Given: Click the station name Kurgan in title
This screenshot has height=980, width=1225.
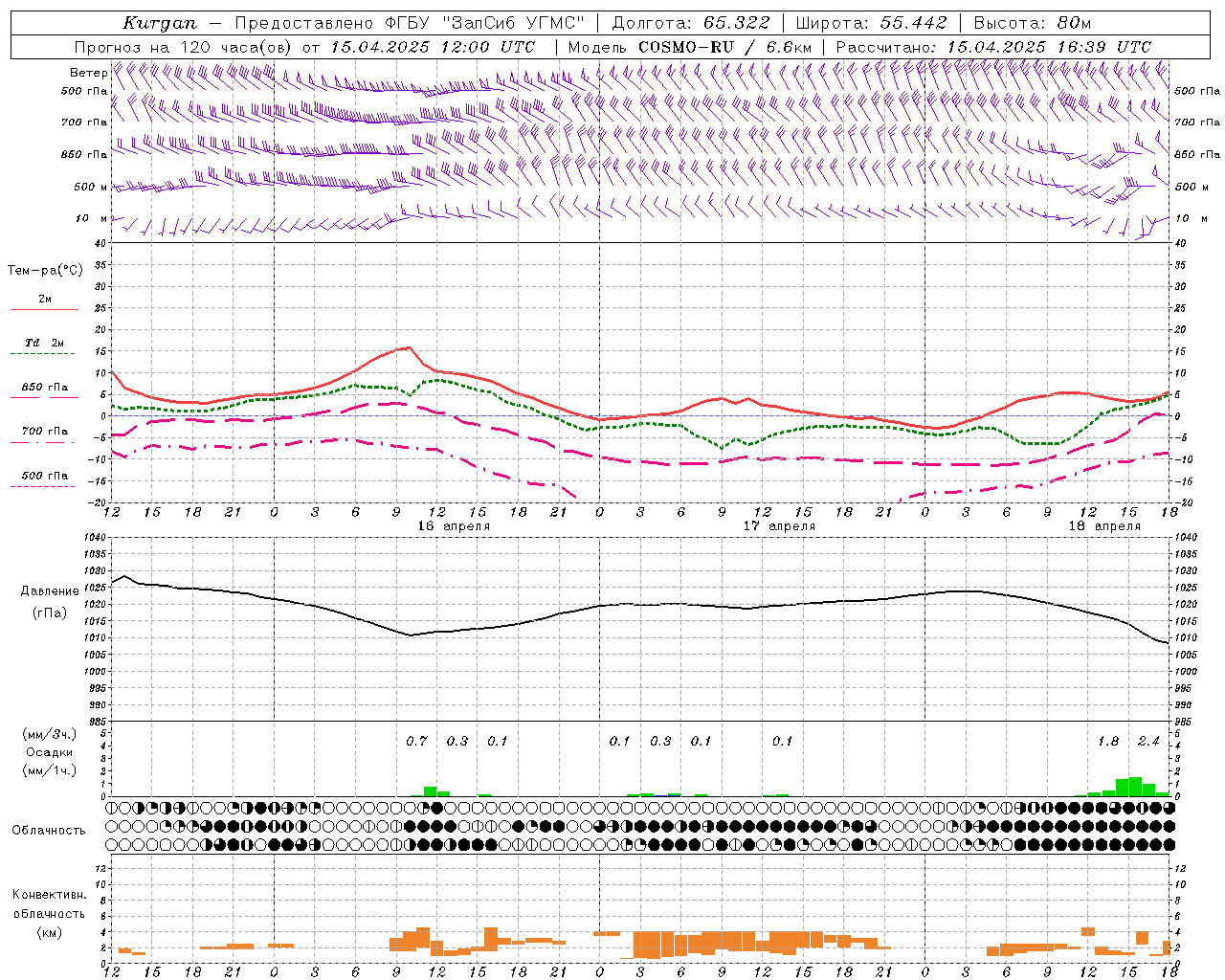Looking at the screenshot, I should [160, 23].
